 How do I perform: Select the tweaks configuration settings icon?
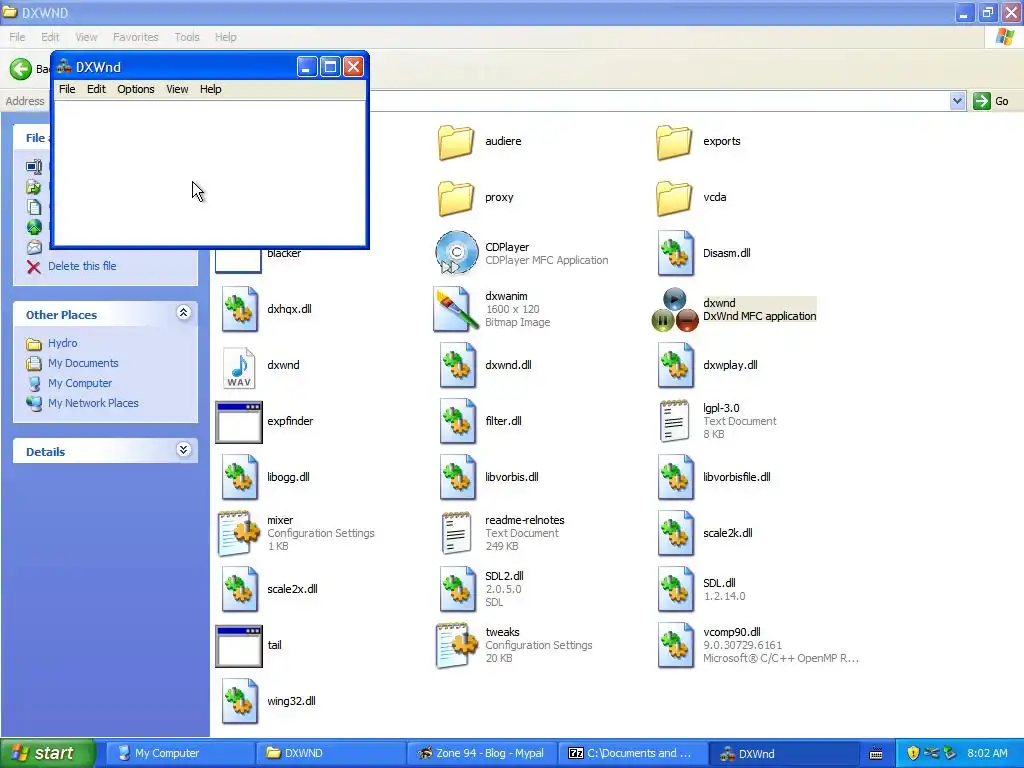pos(457,646)
